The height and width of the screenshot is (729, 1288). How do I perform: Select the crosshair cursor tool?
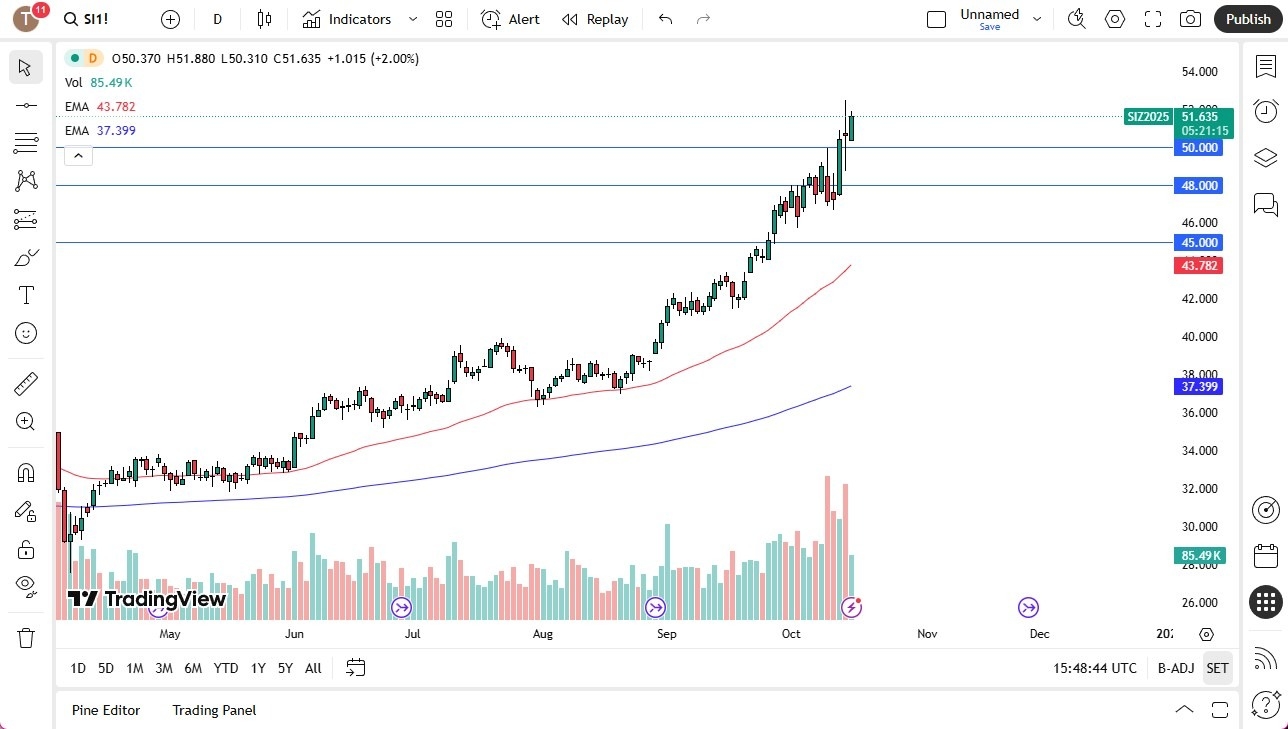tap(25, 67)
